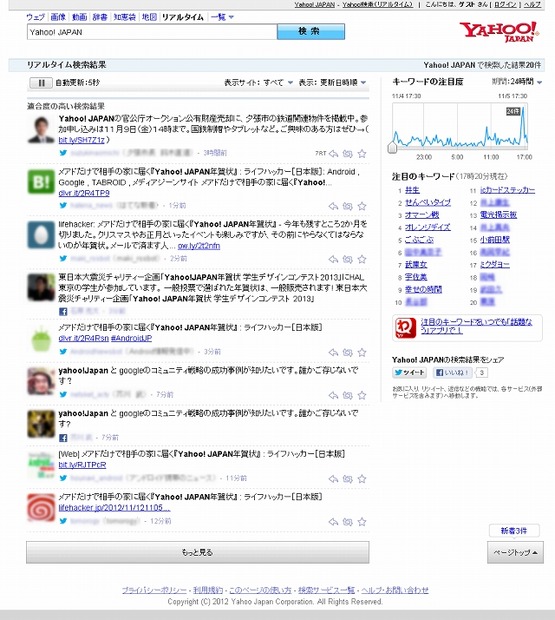Image resolution: width=555 pixels, height=620 pixels.
Task: Open the ow.ly/2t2nfn link
Action: (x=199, y=246)
